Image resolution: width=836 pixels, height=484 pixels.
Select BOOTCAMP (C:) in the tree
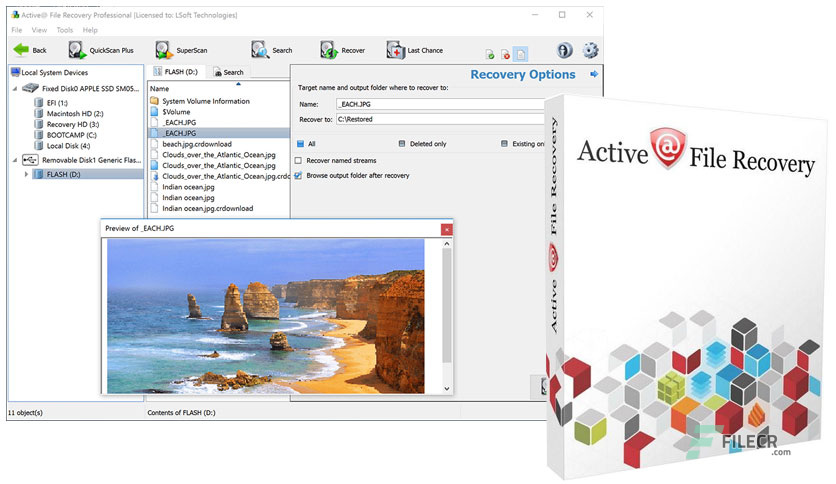[71, 135]
